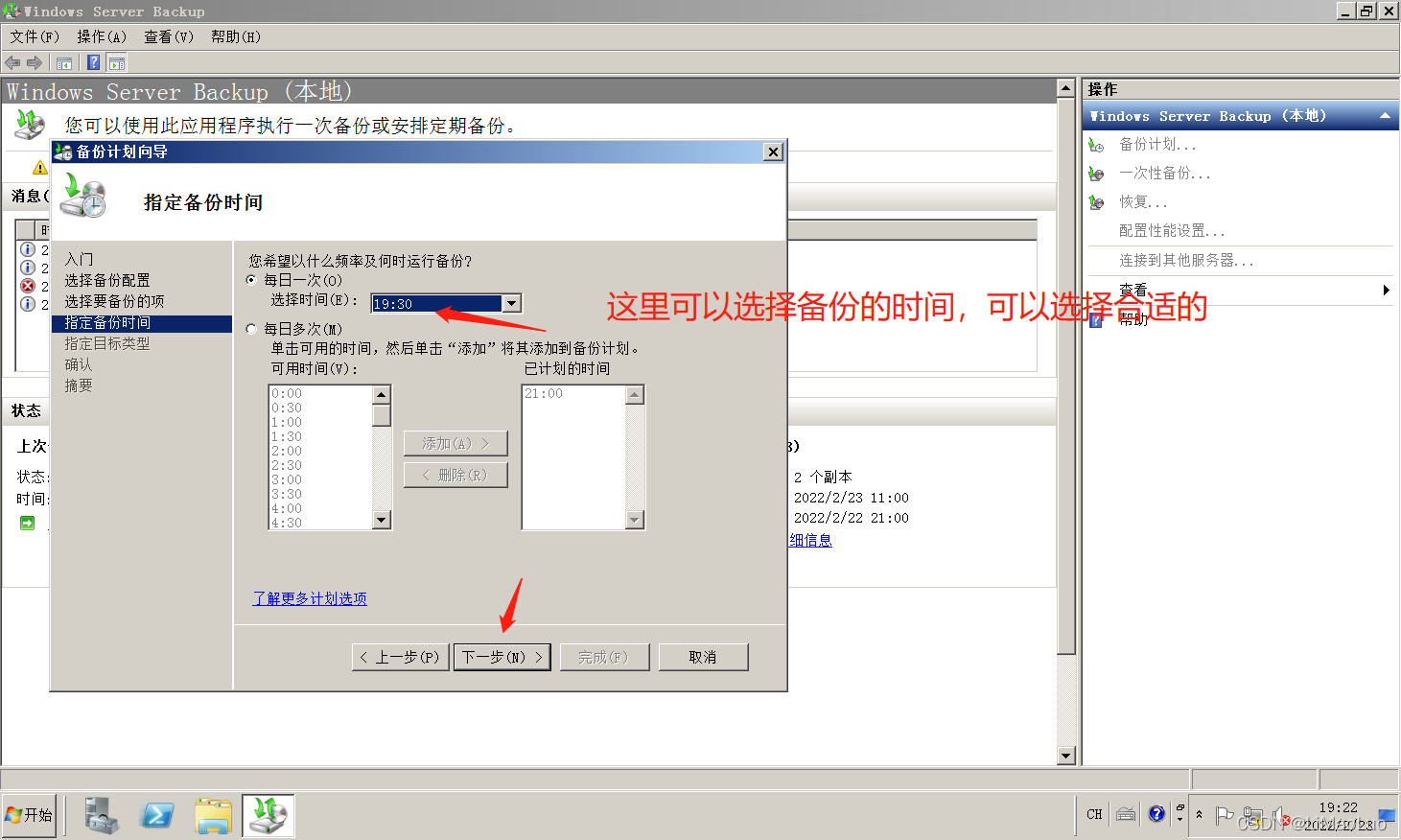Switch to Windows Server Backup taskbar icon

coord(269,815)
